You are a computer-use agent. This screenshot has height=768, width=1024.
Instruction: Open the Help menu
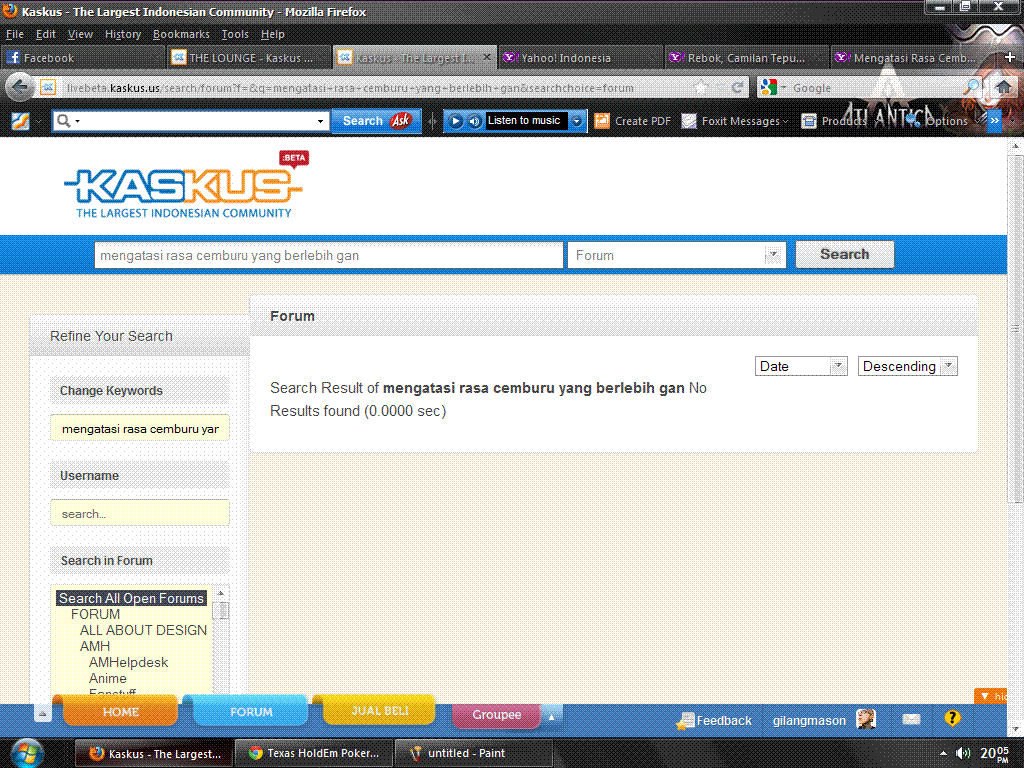(x=272, y=34)
